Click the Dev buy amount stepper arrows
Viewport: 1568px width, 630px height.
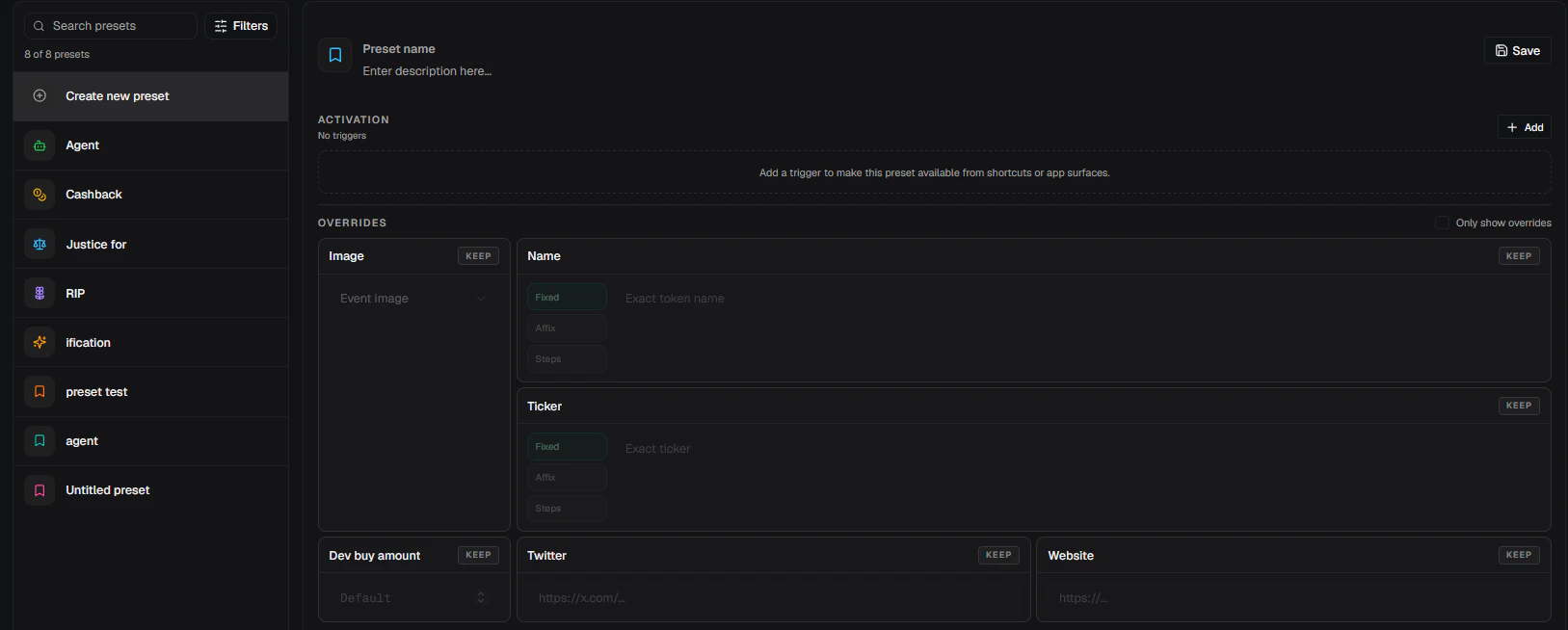pyautogui.click(x=481, y=598)
